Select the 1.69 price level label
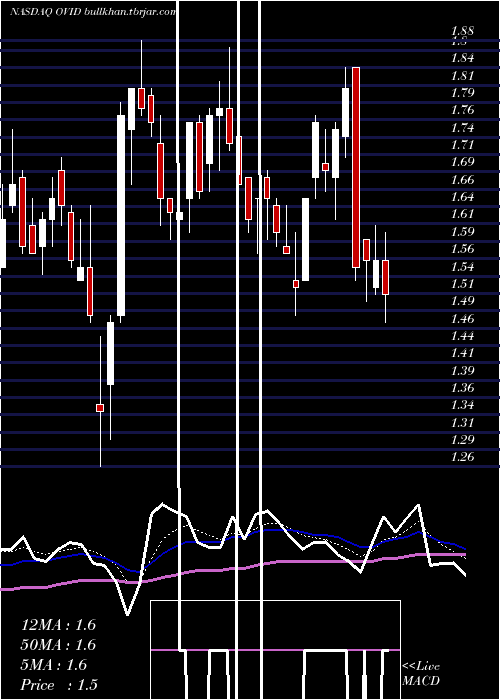This screenshot has height=700, width=500. 462,162
